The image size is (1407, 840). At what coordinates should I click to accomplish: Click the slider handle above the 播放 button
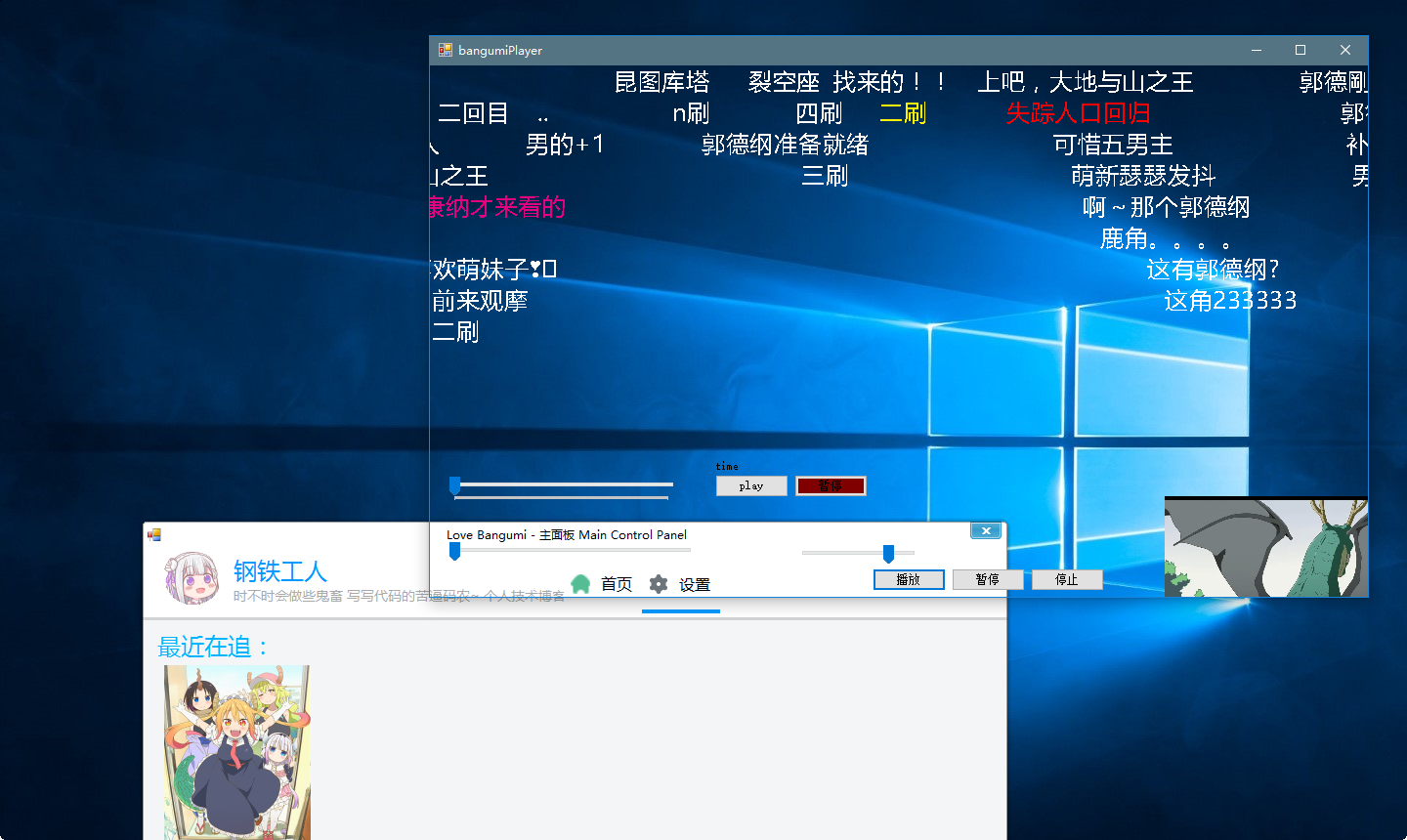888,554
